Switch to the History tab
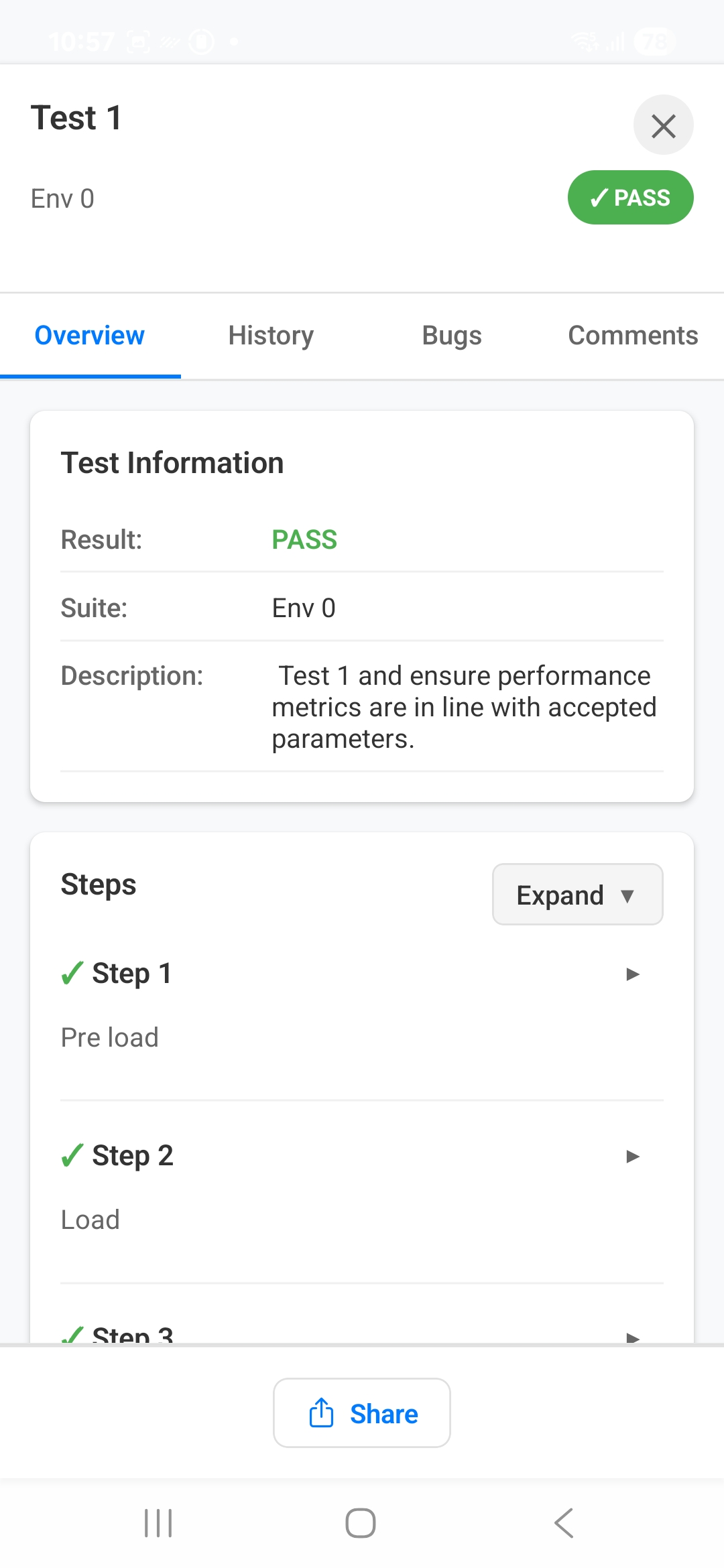Image resolution: width=724 pixels, height=1568 pixels. (x=269, y=334)
